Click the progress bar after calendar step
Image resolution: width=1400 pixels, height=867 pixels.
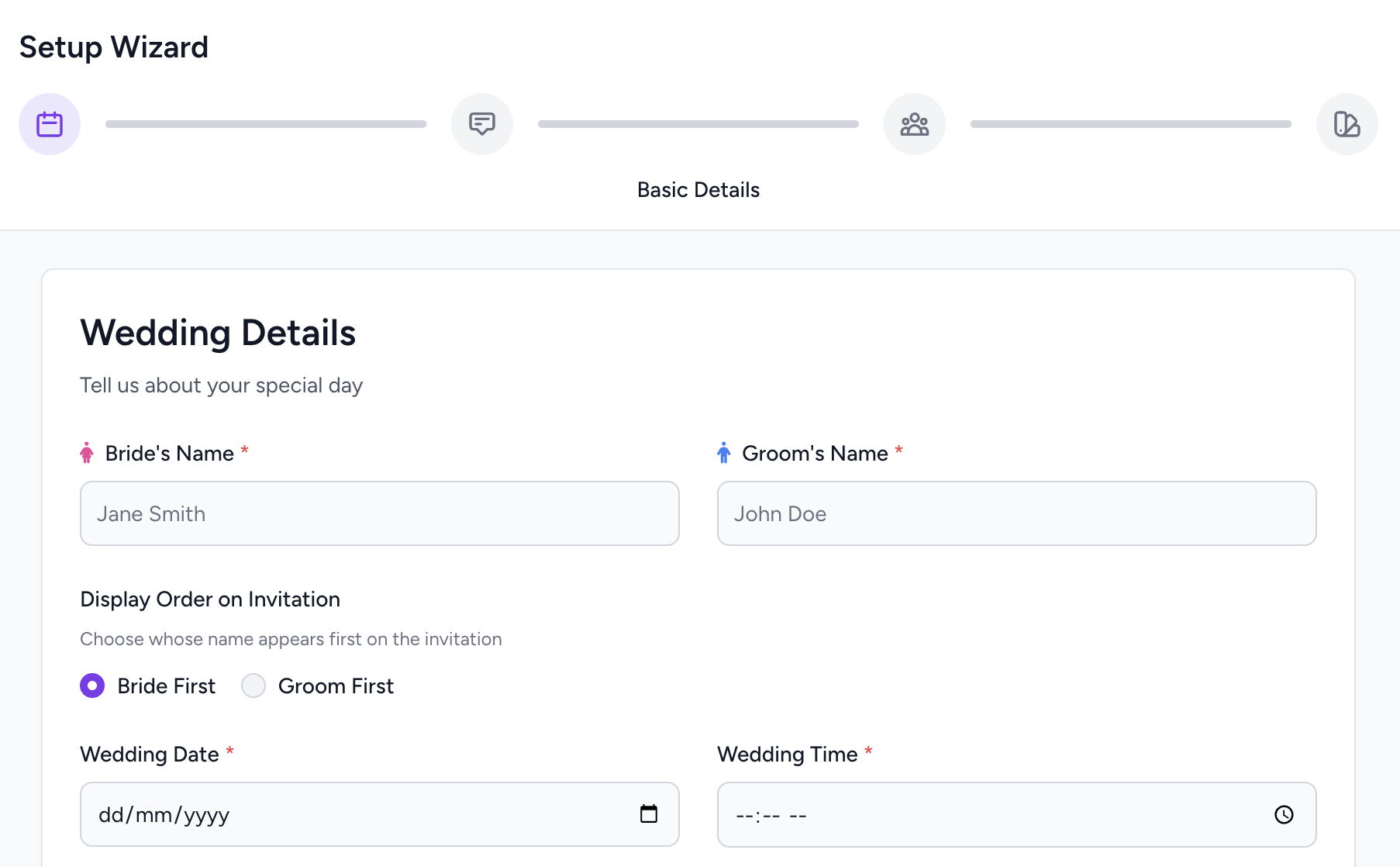(266, 124)
